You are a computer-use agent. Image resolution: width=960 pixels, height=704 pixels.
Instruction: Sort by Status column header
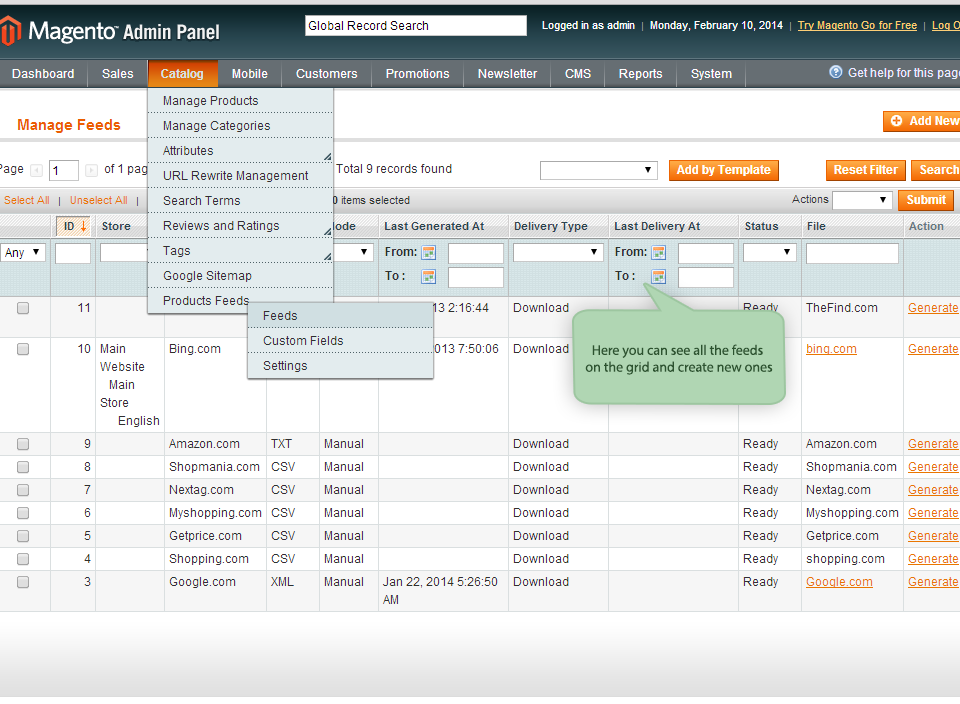coord(762,227)
